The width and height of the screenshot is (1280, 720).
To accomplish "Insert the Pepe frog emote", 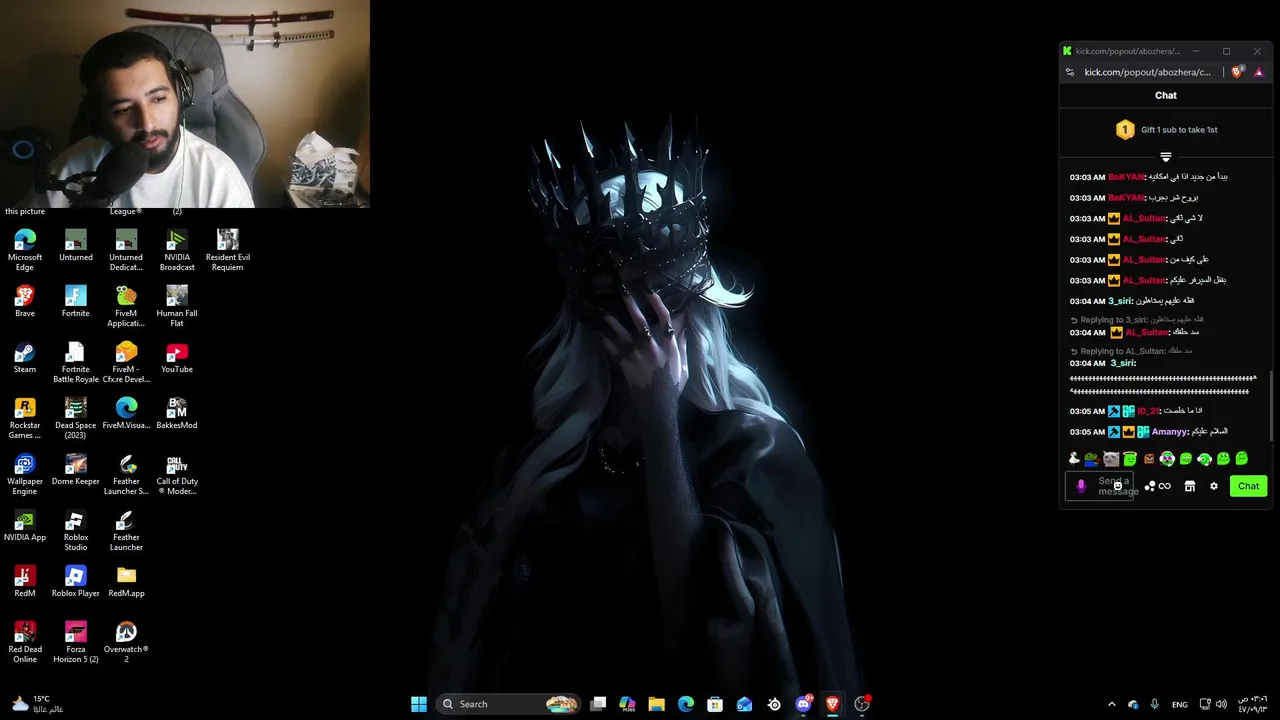I will point(1092,459).
